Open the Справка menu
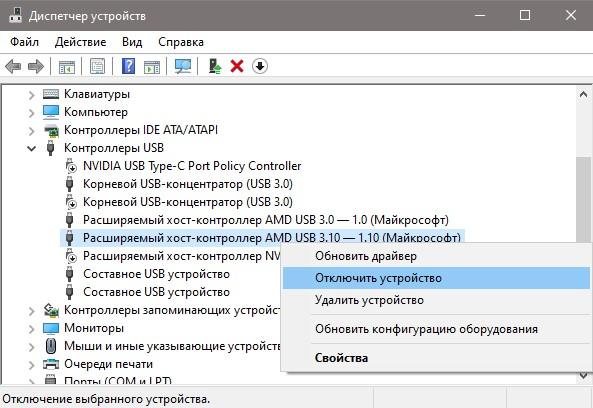 [x=181, y=42]
